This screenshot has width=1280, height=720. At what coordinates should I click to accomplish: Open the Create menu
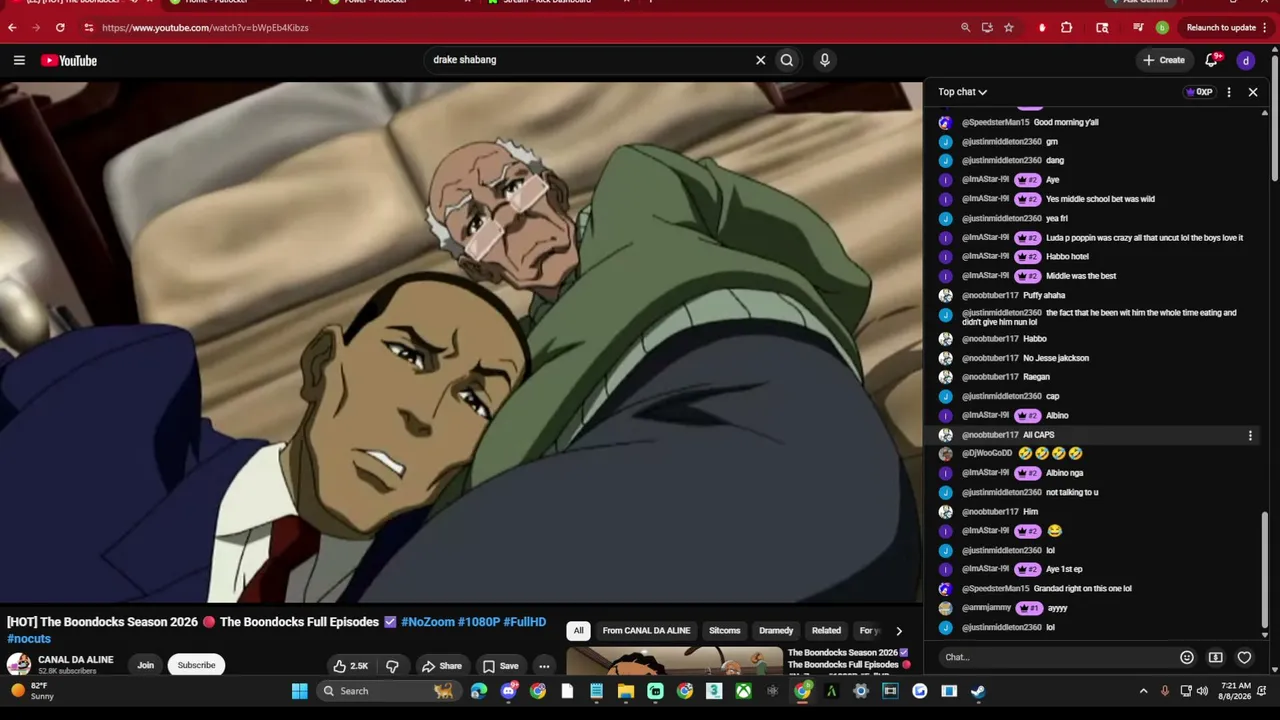(x=1164, y=60)
